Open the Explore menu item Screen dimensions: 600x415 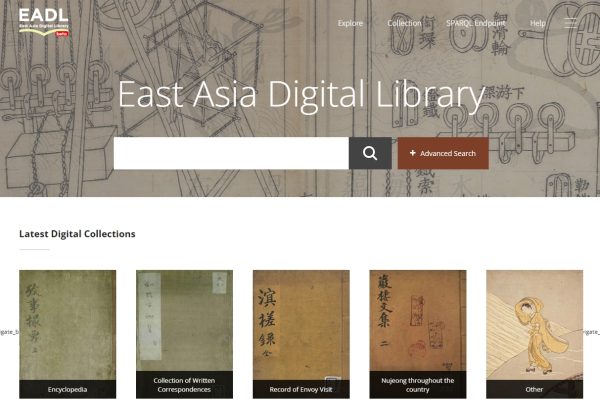point(350,23)
